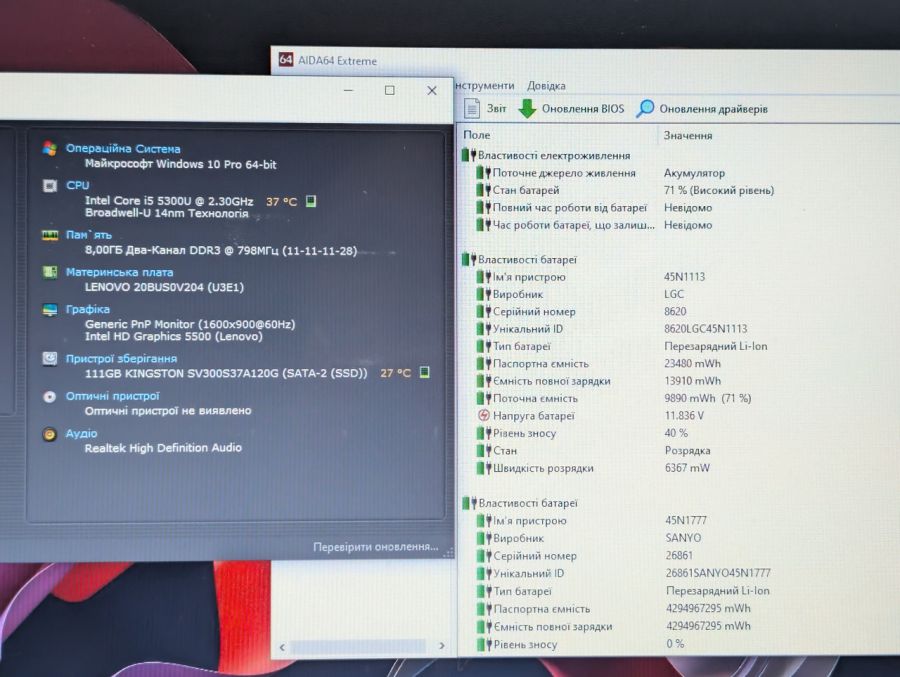The image size is (900, 677).
Task: Click the green SSD temperature indicator after 27 °C
Action: [424, 372]
